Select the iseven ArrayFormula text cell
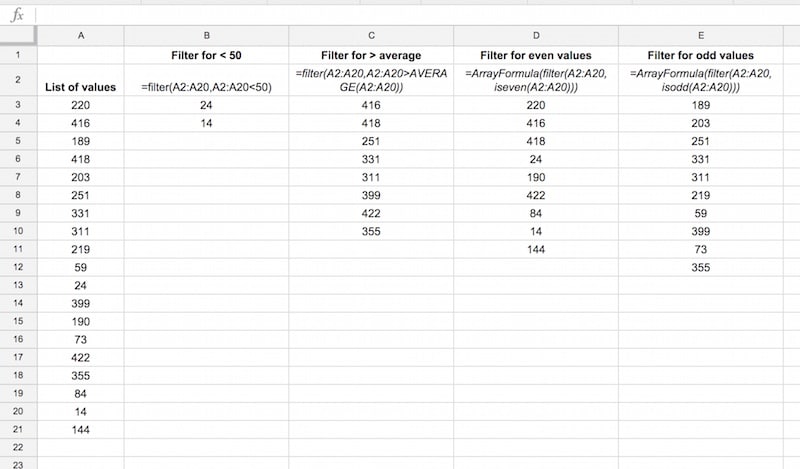 pos(535,80)
